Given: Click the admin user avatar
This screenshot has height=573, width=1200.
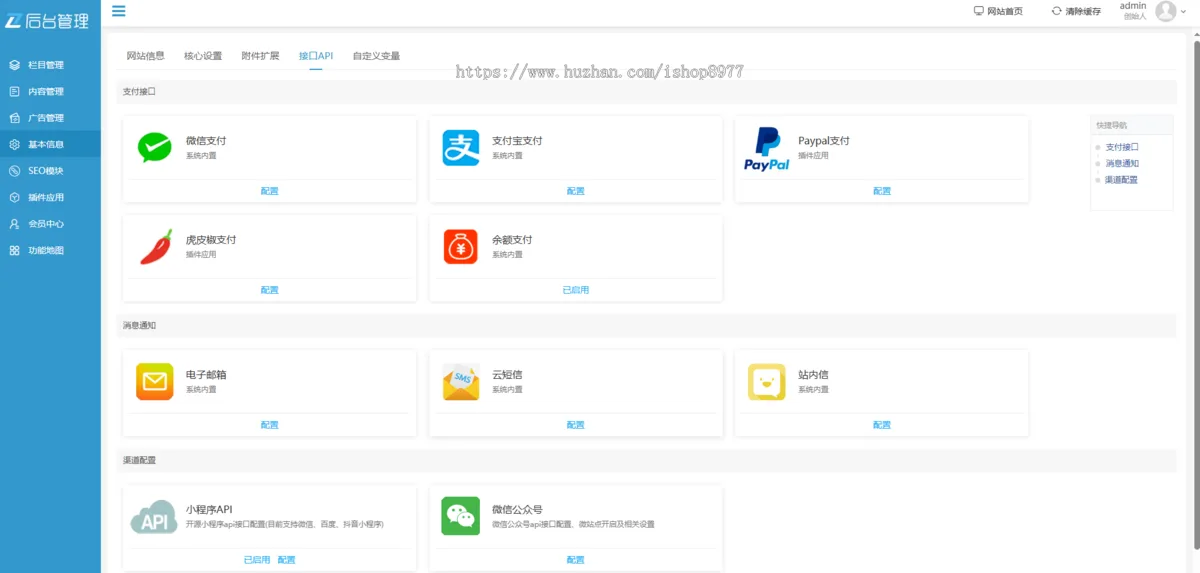Looking at the screenshot, I should pyautogui.click(x=1166, y=11).
